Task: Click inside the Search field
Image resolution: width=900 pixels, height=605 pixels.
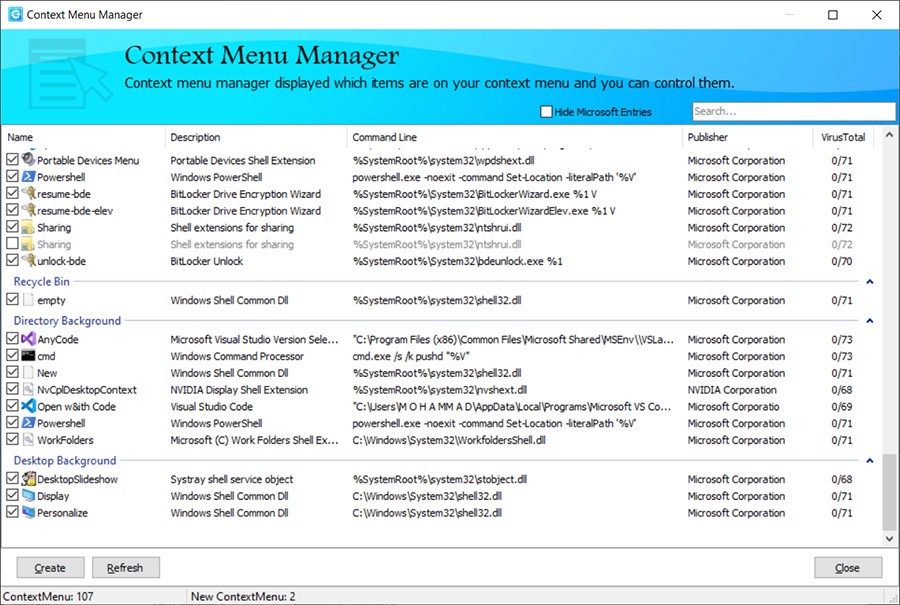Action: point(790,111)
